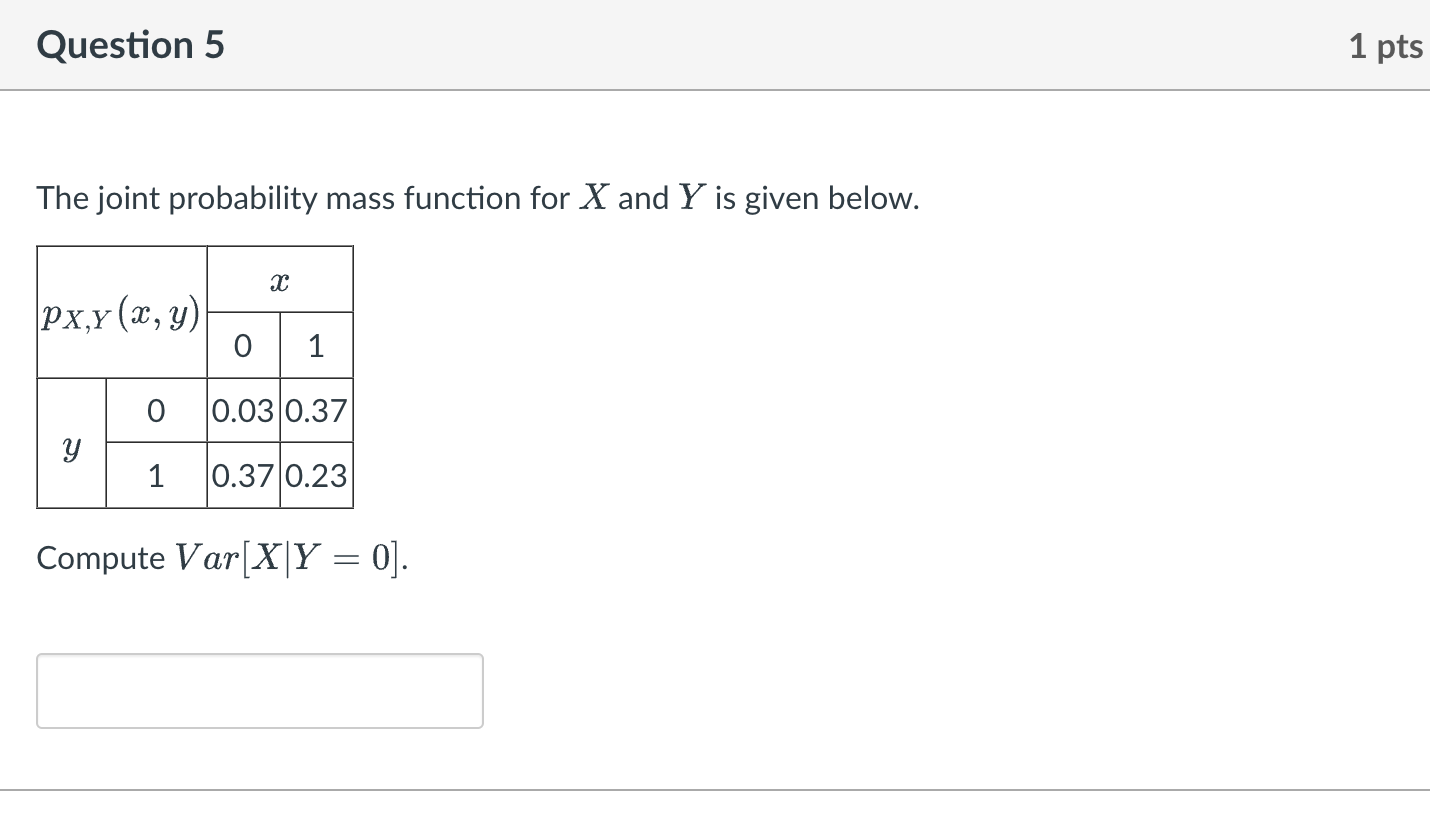Click the divider below the question

pos(715,788)
